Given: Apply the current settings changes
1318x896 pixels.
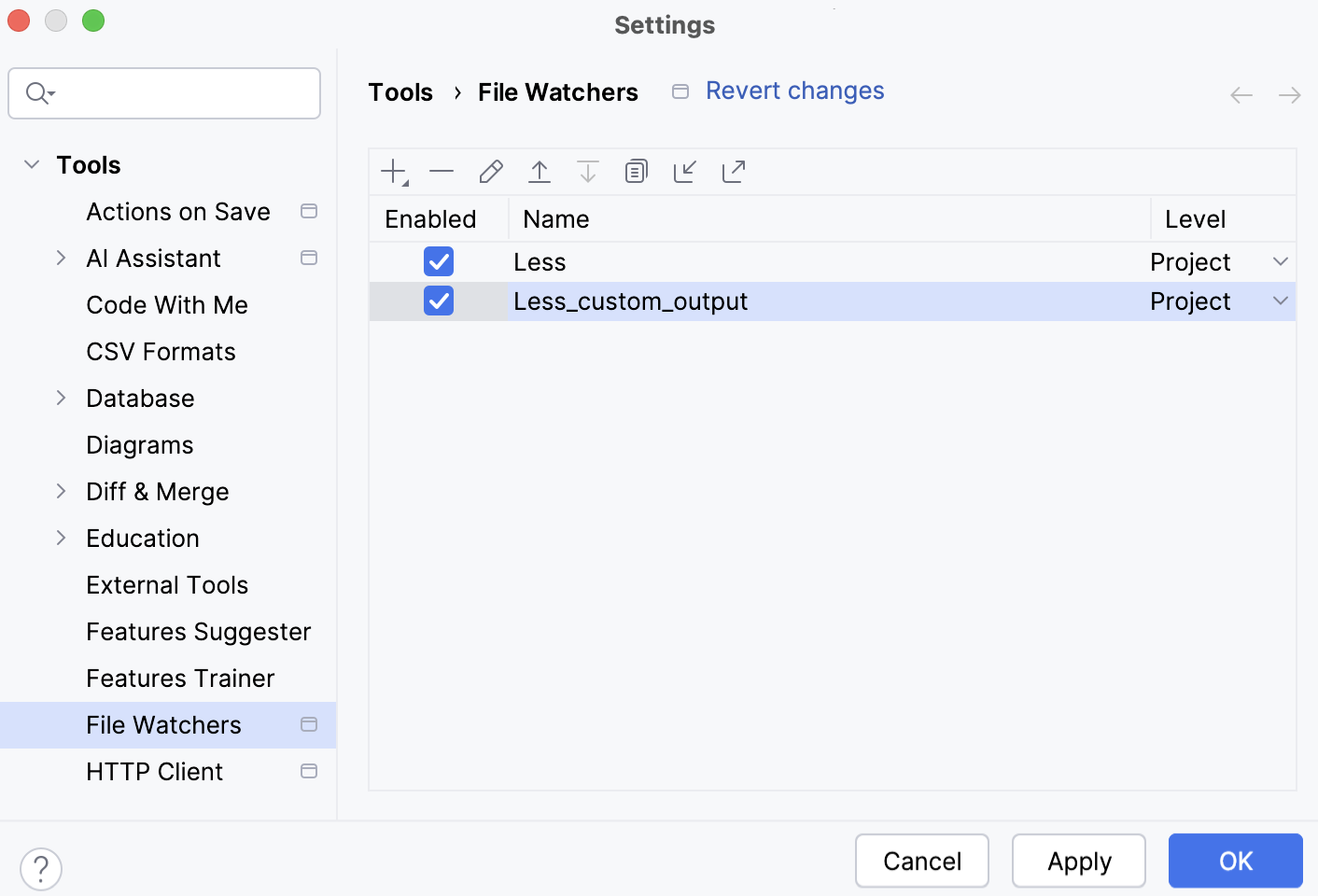Looking at the screenshot, I should [1078, 861].
